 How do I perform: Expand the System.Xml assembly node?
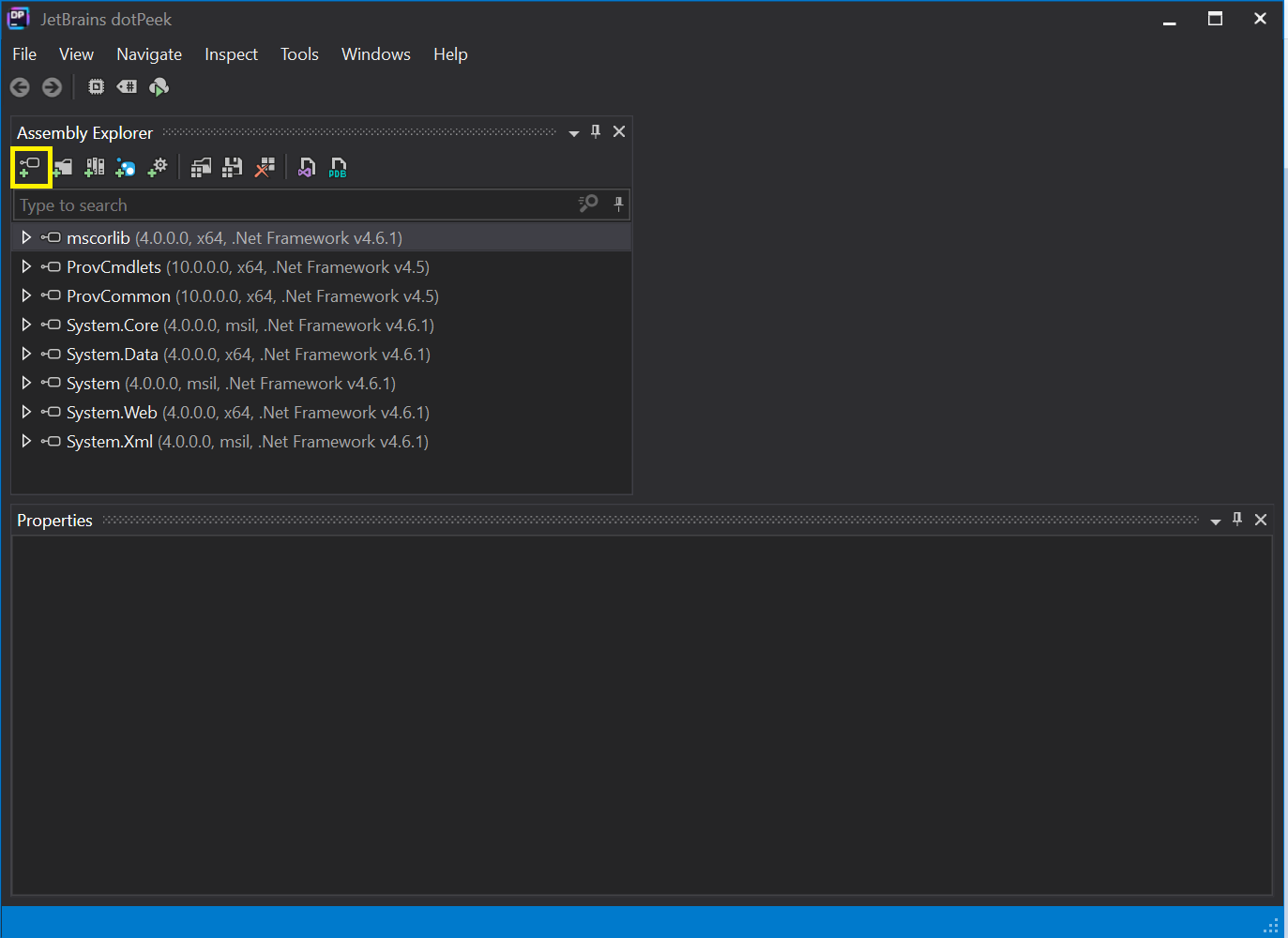click(x=26, y=441)
